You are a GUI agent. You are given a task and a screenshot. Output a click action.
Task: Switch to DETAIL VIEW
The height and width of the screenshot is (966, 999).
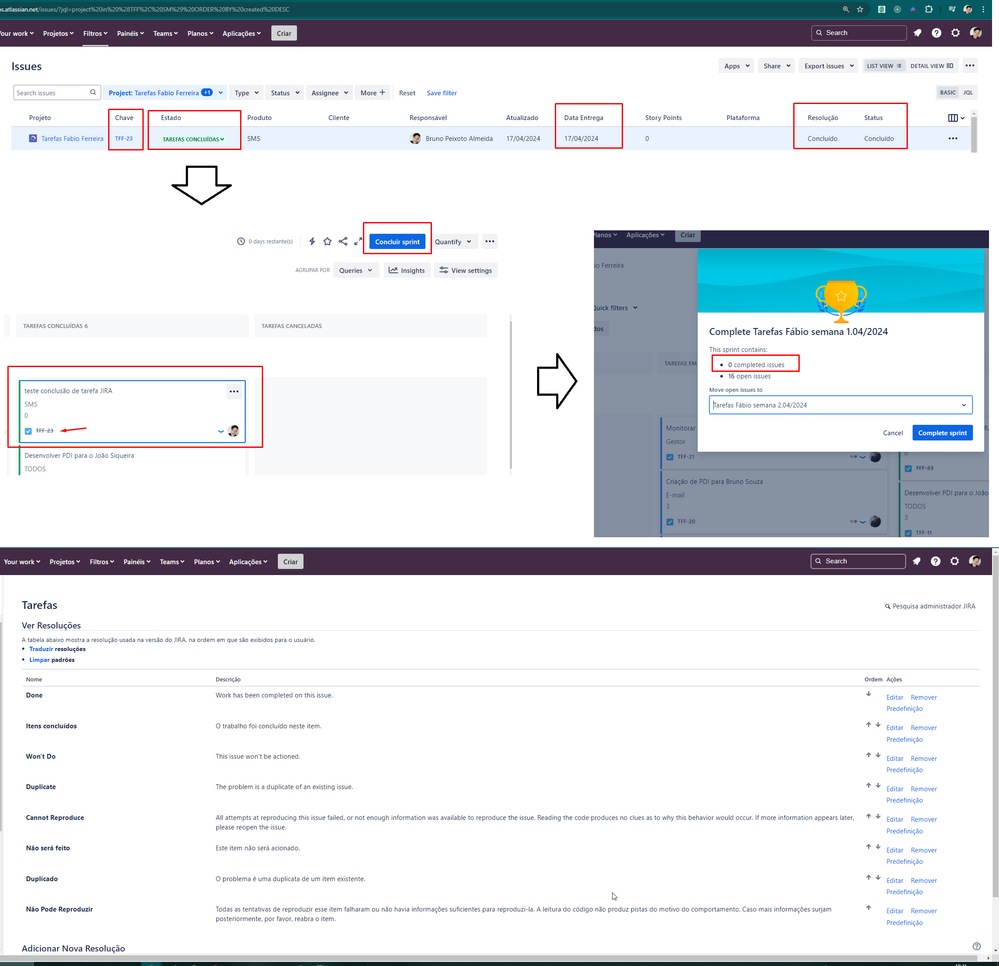pos(931,66)
